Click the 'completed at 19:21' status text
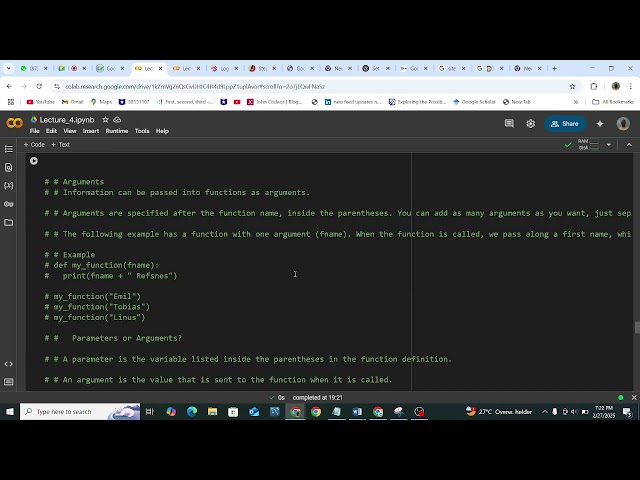The width and height of the screenshot is (640, 480). pos(318,398)
